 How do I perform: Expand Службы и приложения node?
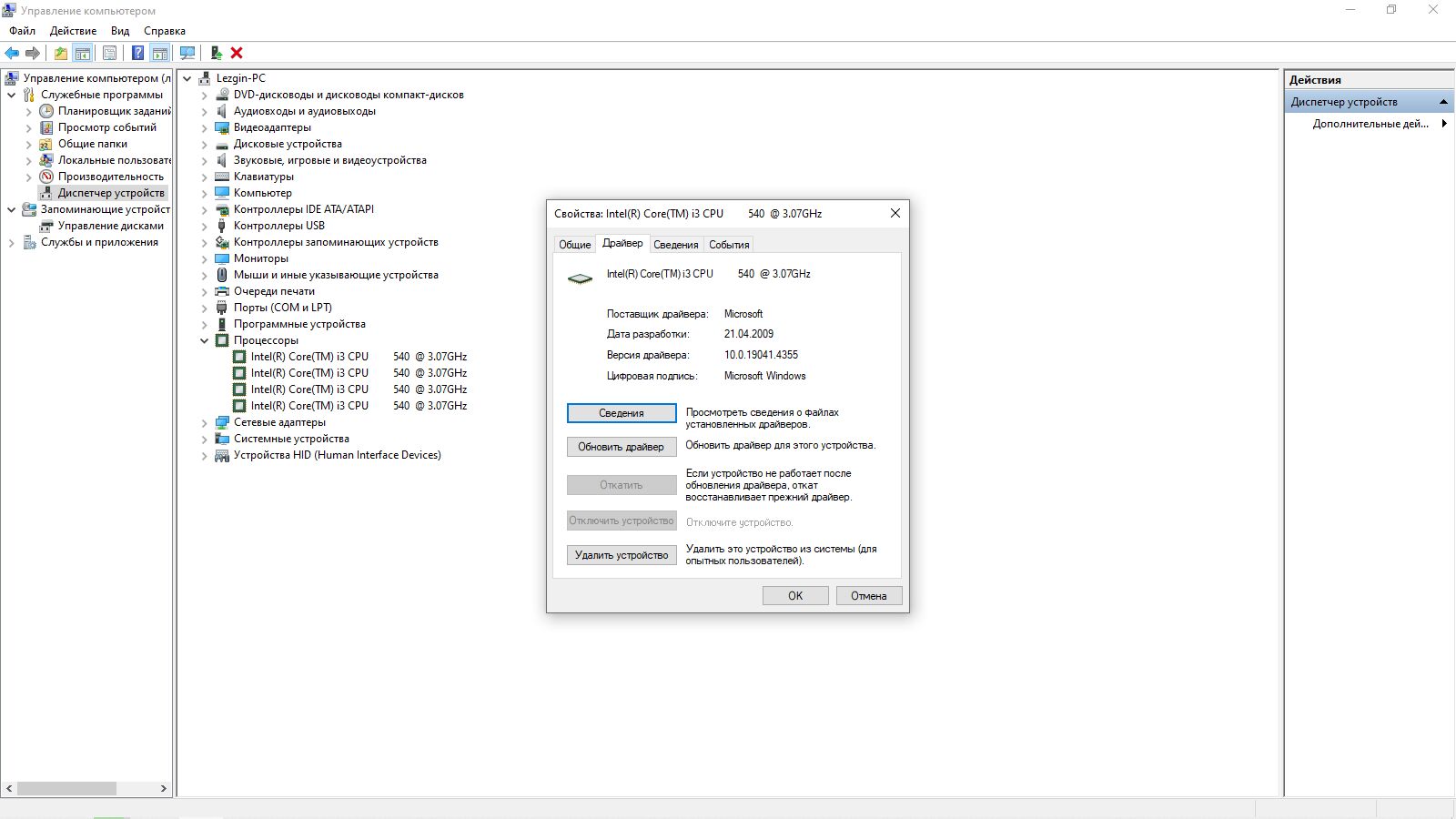tap(11, 242)
